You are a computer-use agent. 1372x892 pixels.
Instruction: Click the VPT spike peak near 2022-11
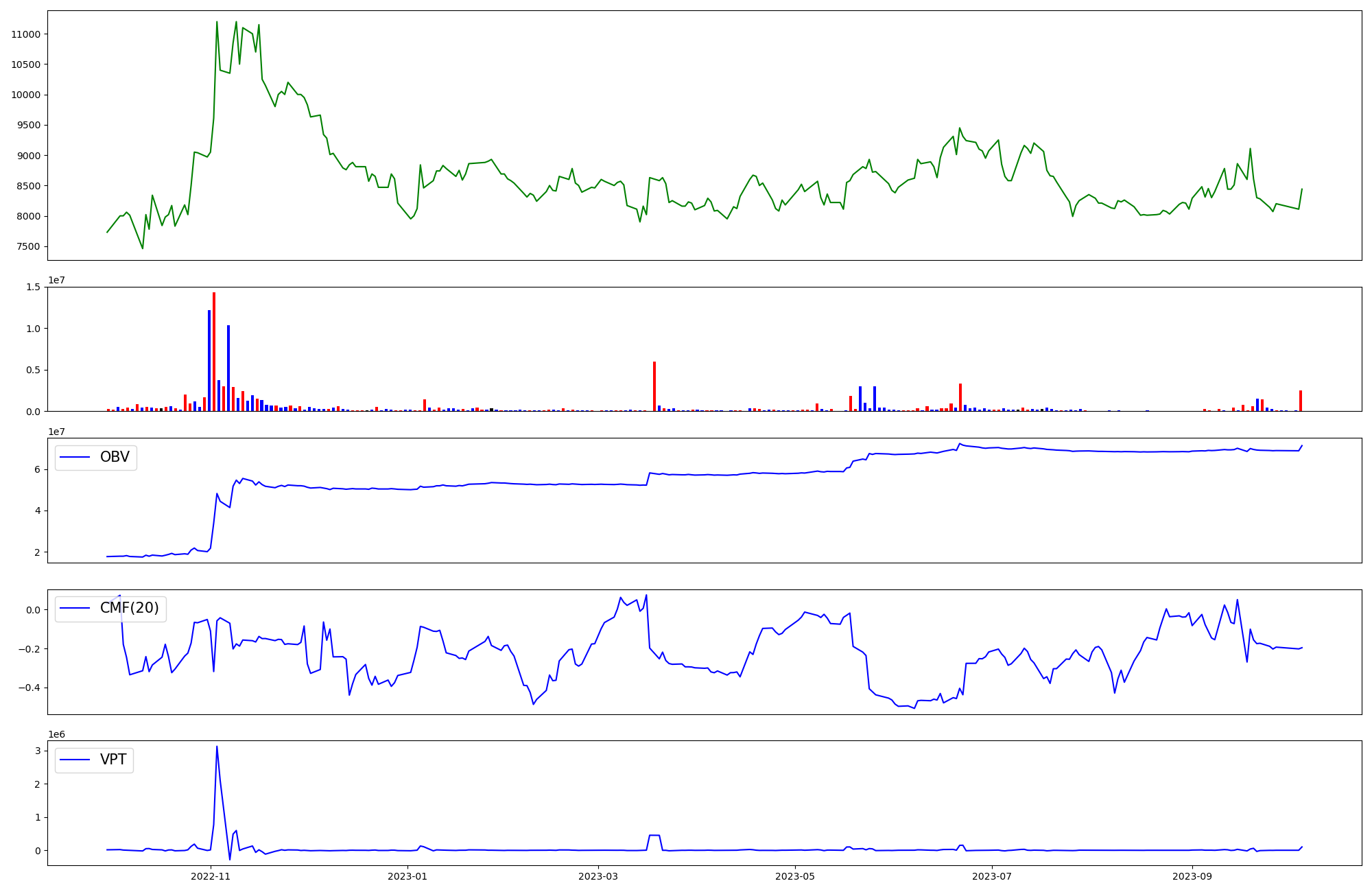pos(217,747)
